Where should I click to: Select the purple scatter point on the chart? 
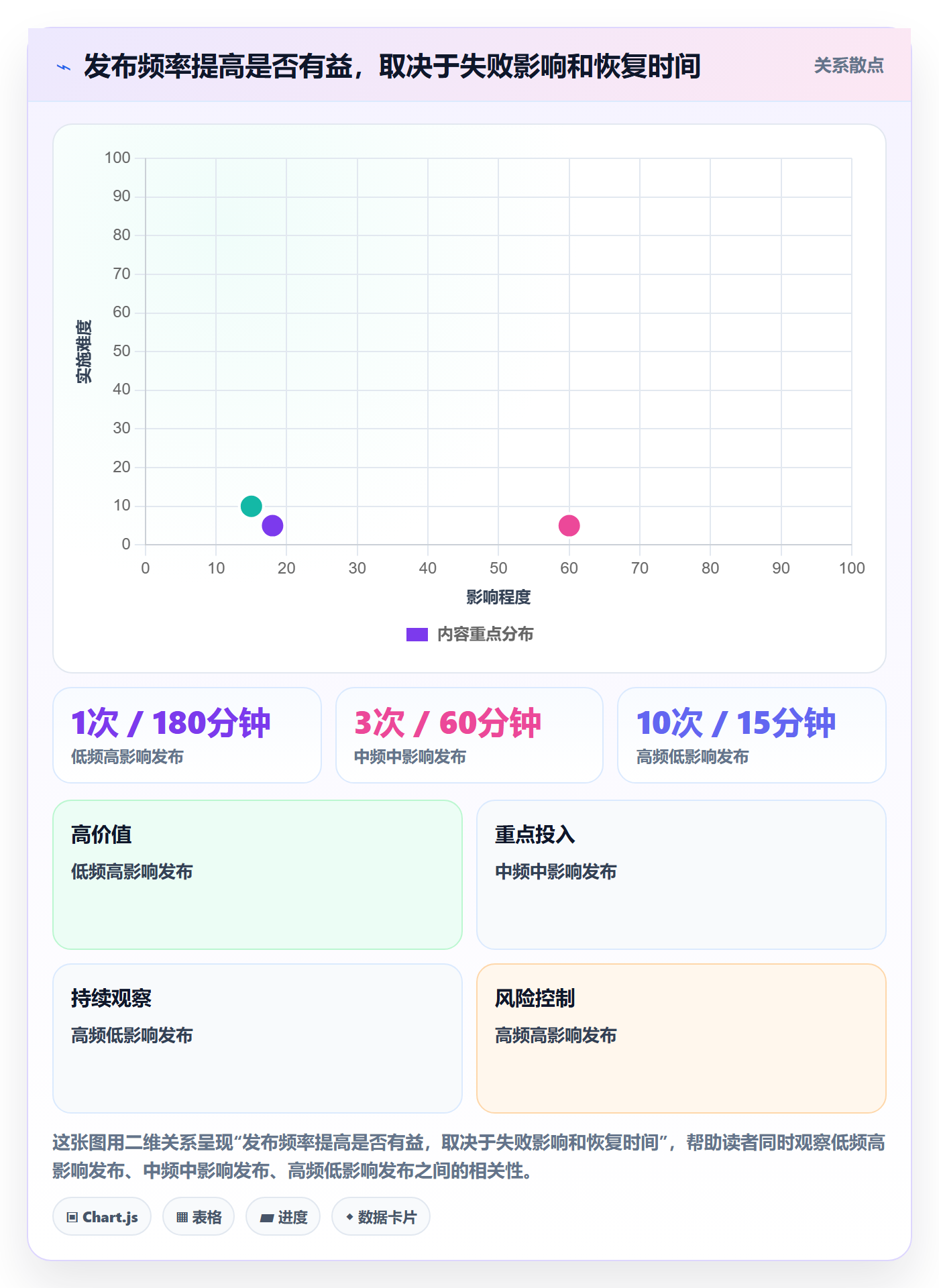point(272,525)
